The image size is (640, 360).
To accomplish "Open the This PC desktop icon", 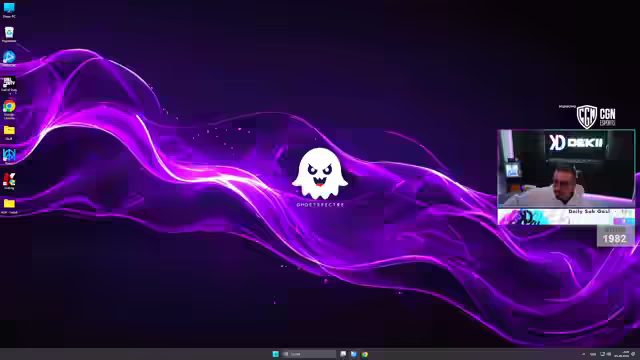I will (x=9, y=10).
